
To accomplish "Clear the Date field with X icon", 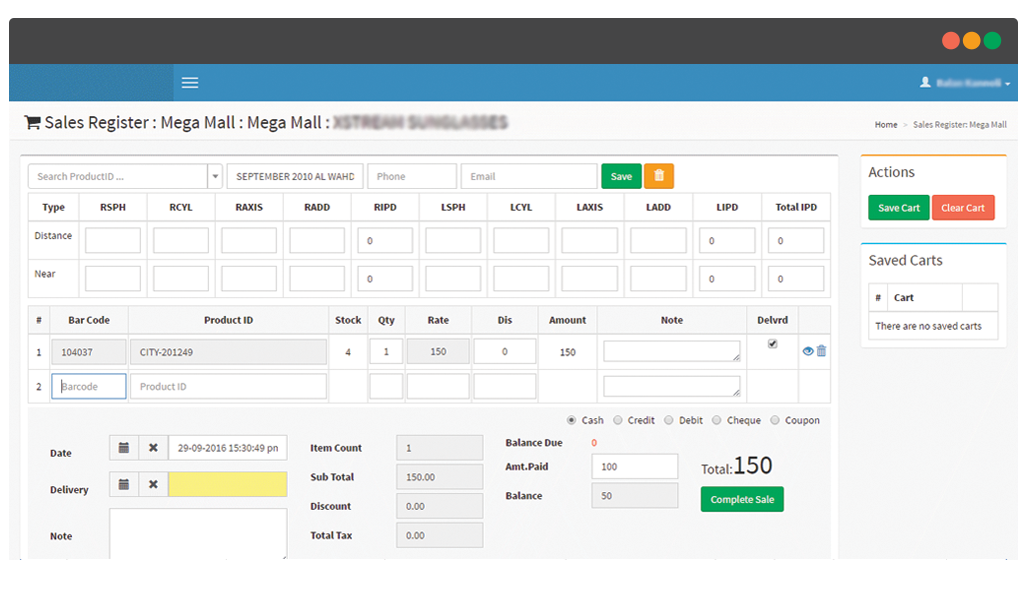I will (x=153, y=448).
